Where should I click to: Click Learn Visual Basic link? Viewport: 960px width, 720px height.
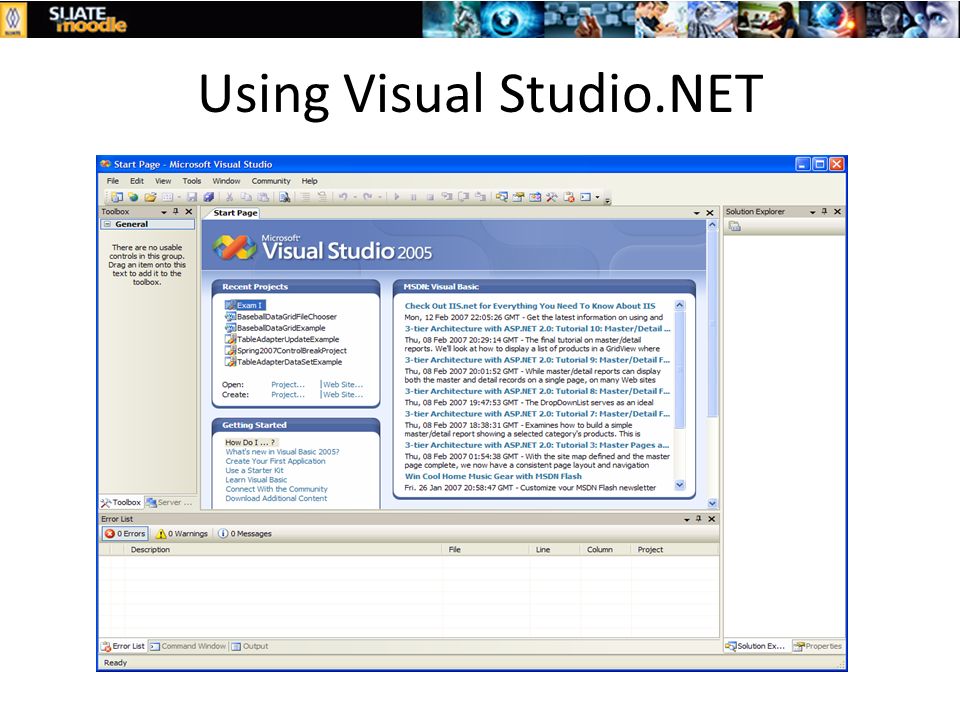pyautogui.click(x=256, y=480)
